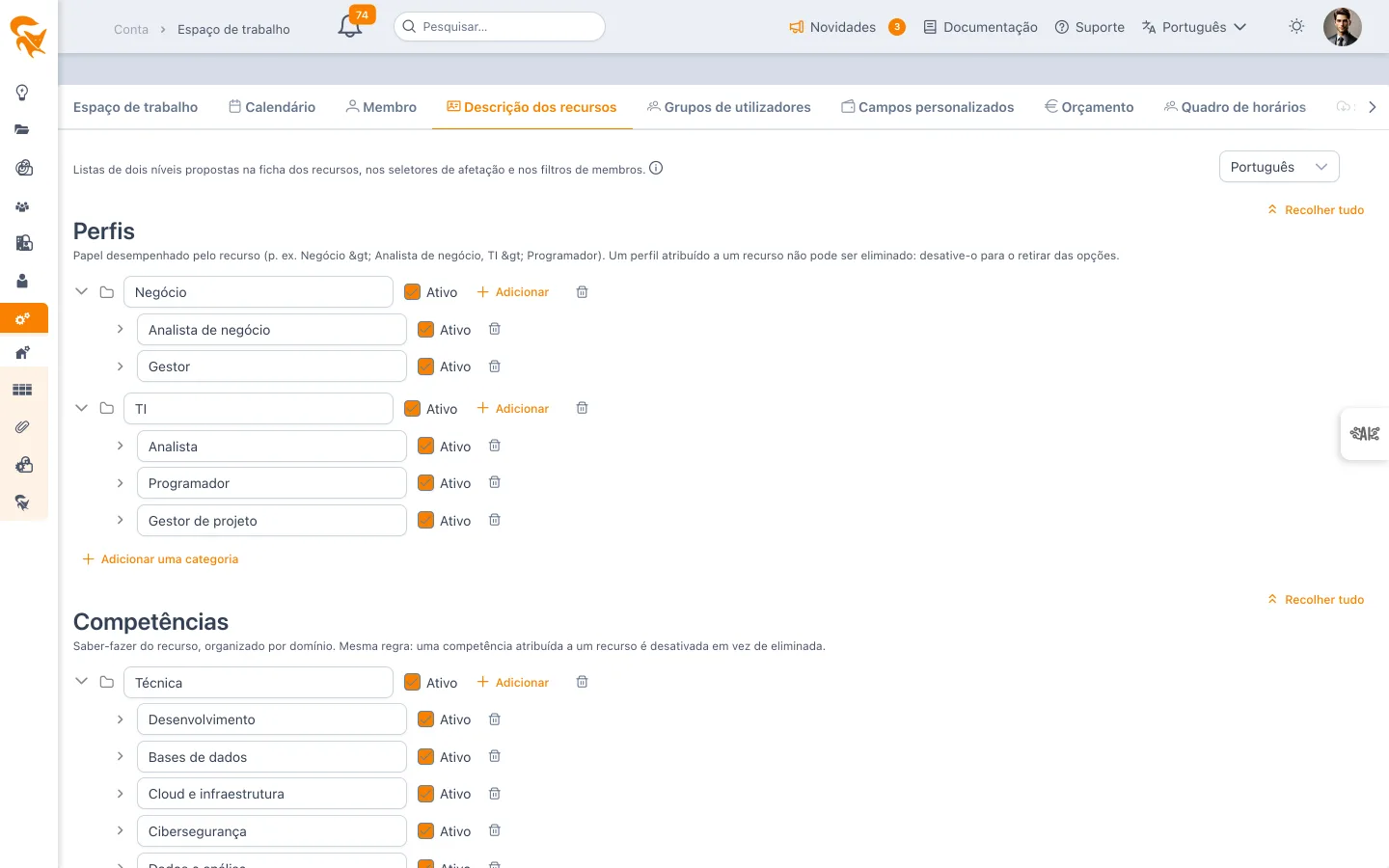This screenshot has width=1389, height=868.
Task: Click the lightbulb icon in the sidebar
Action: click(22, 93)
